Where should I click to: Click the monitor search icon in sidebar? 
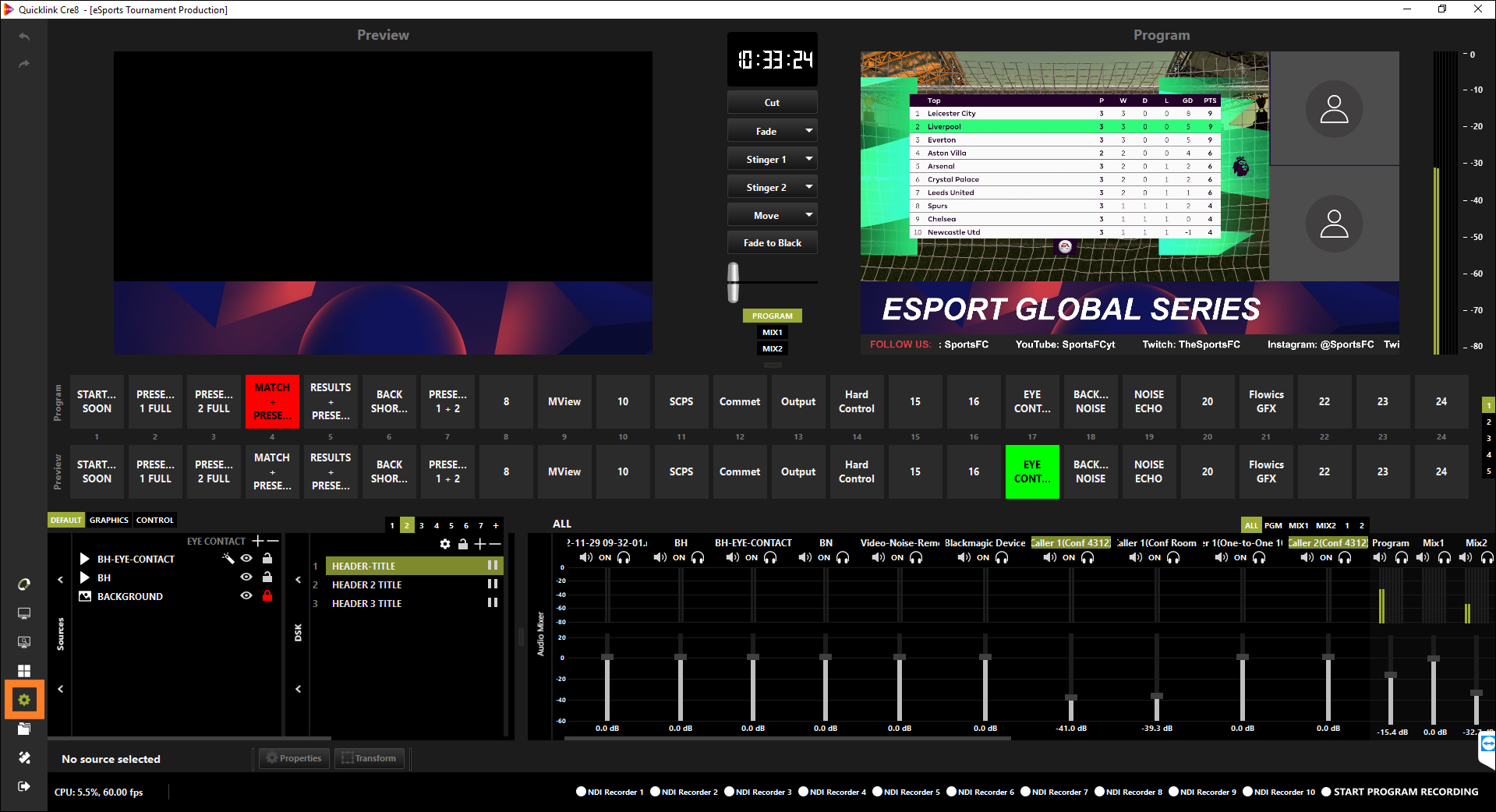[24, 642]
